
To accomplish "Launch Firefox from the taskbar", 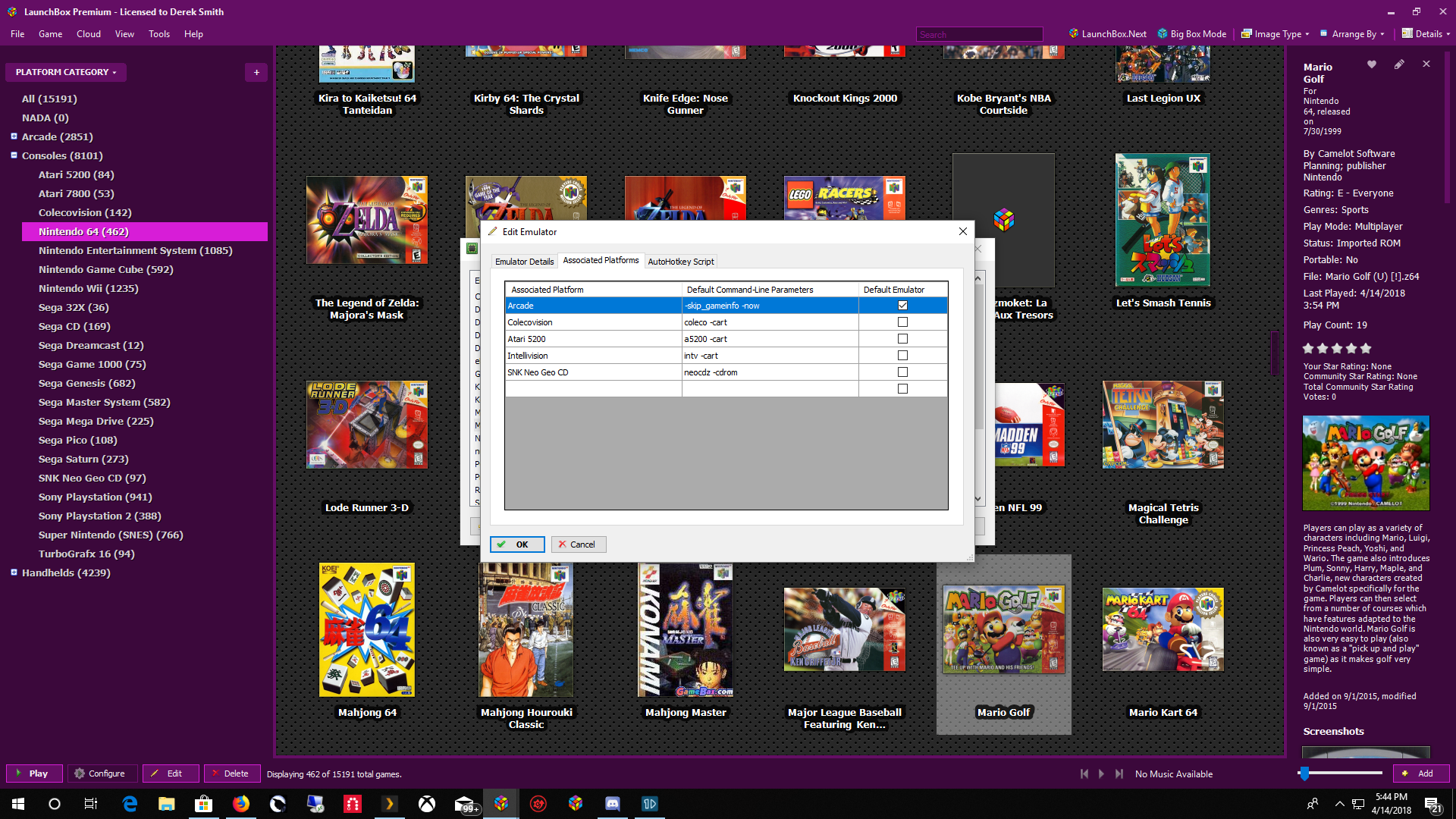I will pyautogui.click(x=241, y=804).
